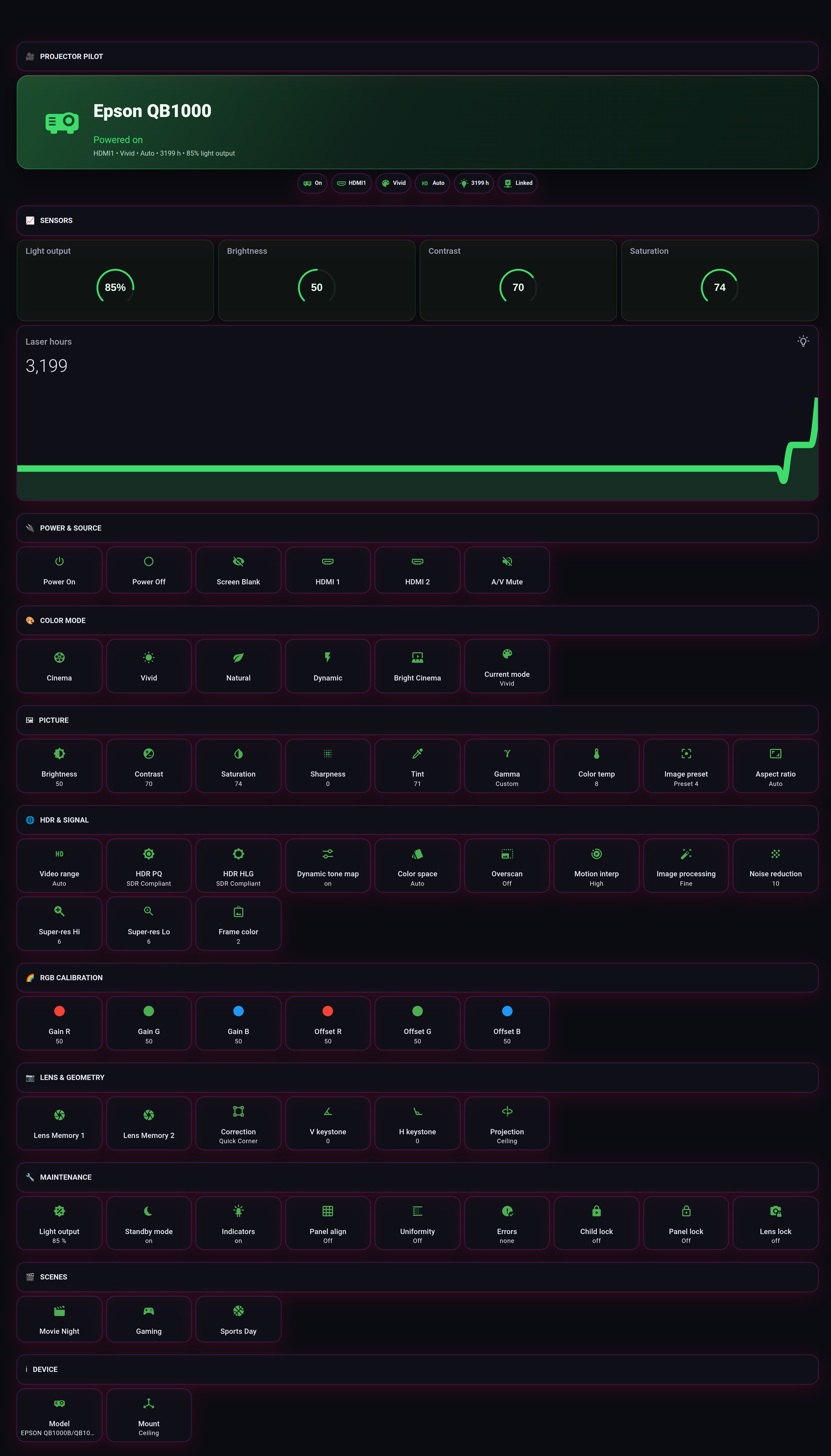Activate Movie Night scene
Image resolution: width=831 pixels, height=1456 pixels.
pyautogui.click(x=59, y=1319)
